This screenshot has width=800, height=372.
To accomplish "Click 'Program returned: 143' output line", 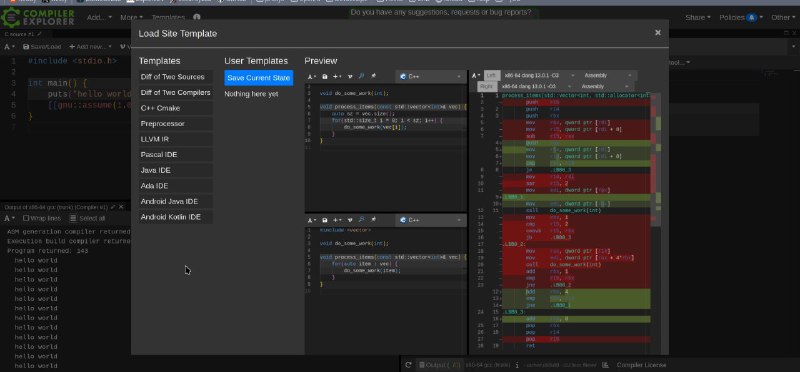I will tap(47, 251).
